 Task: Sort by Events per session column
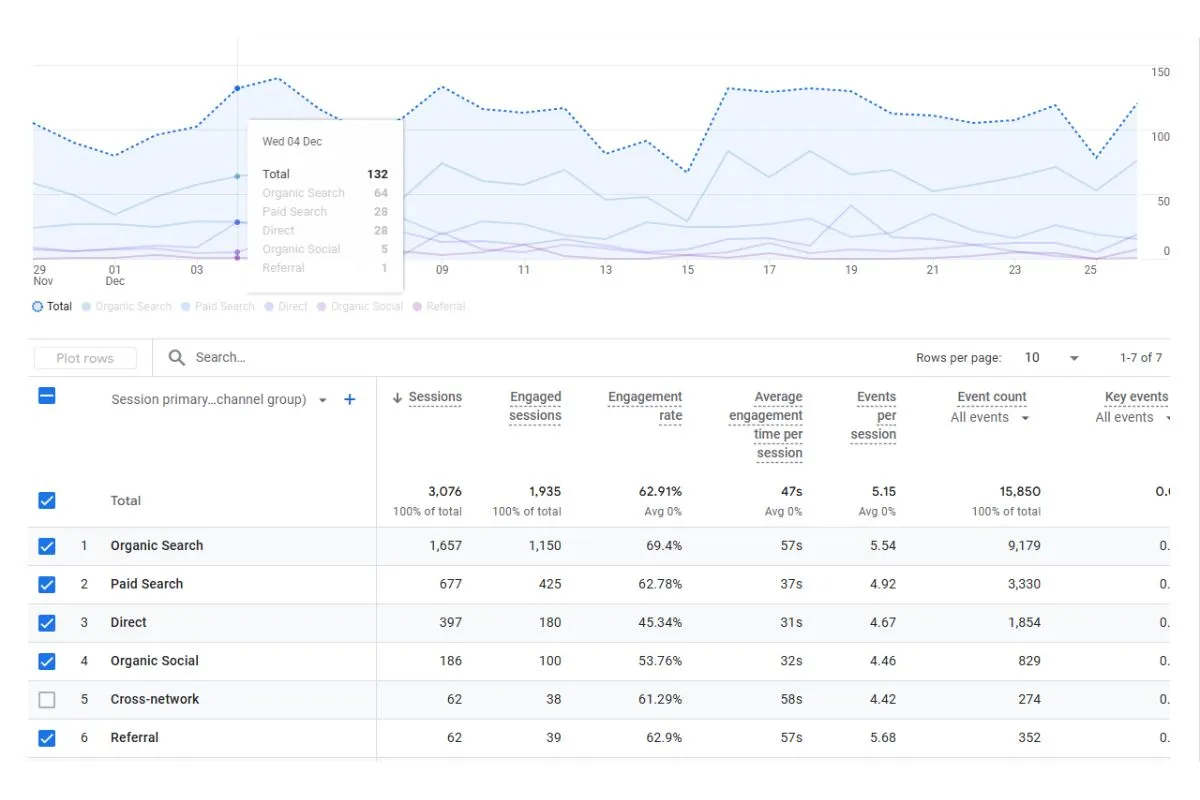tap(875, 415)
